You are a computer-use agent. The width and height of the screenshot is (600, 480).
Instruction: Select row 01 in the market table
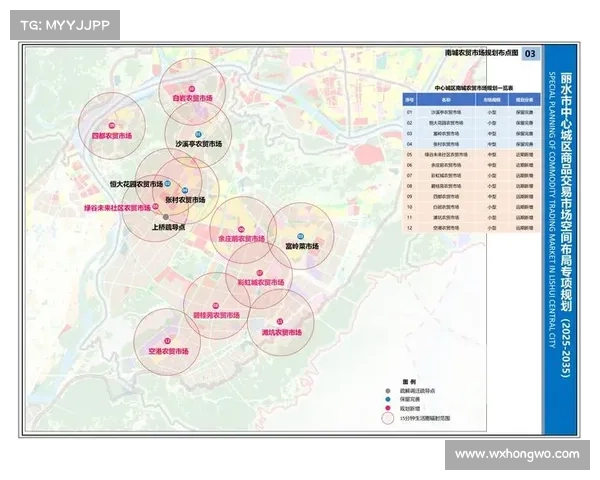470,112
